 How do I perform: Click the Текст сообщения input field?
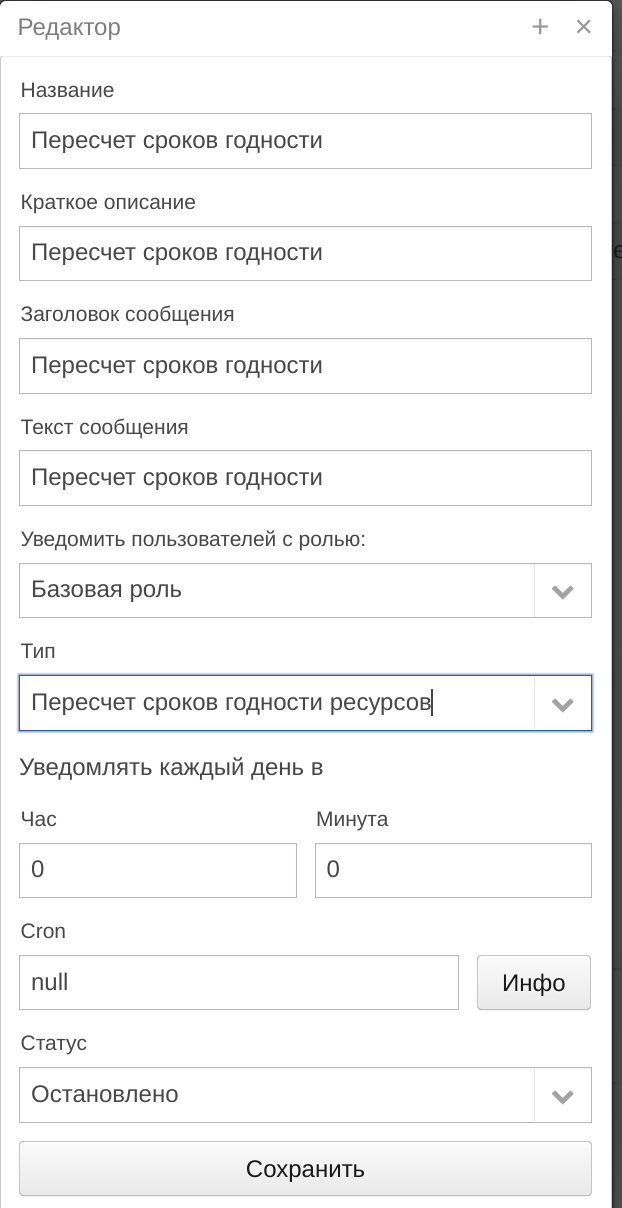point(305,477)
